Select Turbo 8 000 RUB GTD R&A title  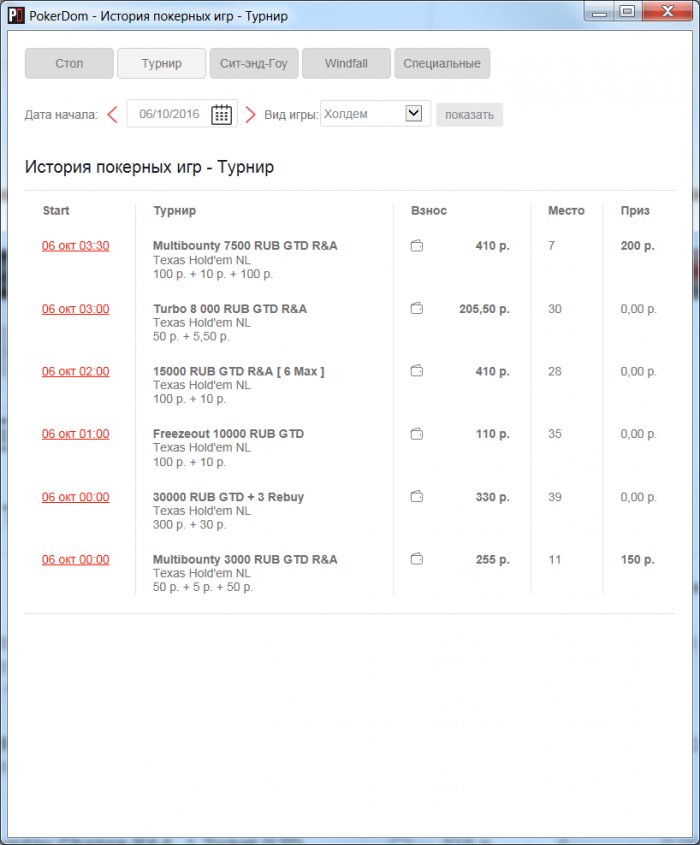[230, 309]
